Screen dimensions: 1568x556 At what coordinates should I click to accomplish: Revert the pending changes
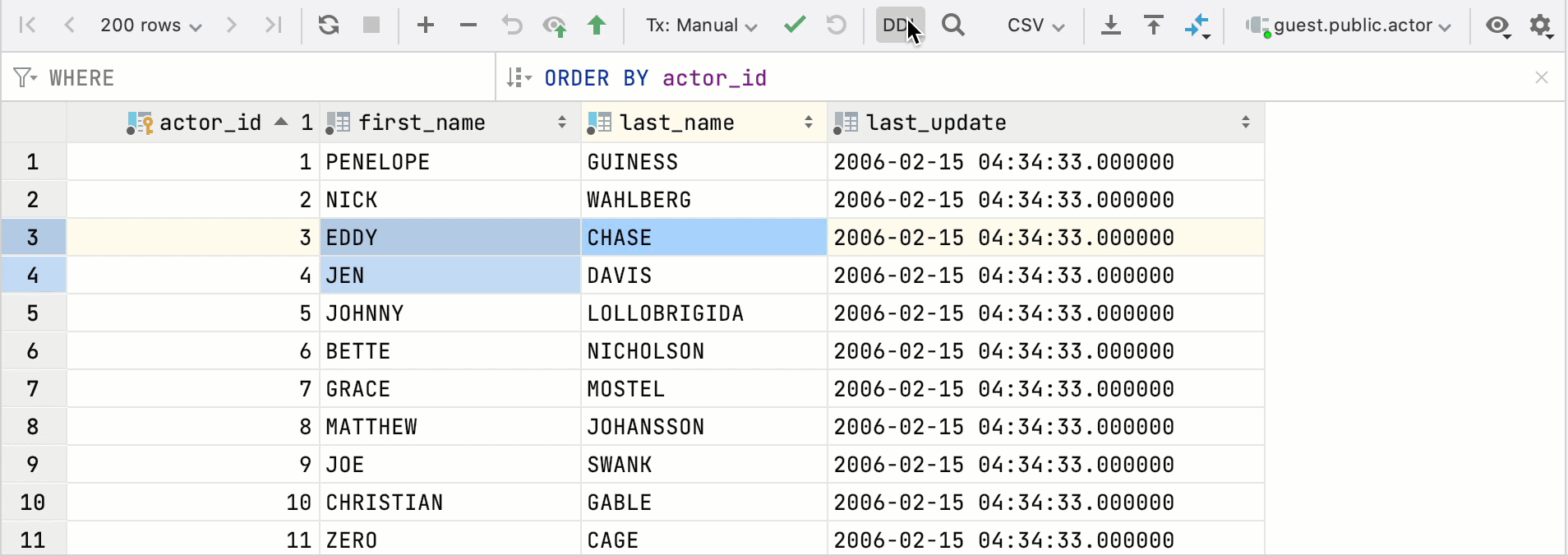[510, 25]
